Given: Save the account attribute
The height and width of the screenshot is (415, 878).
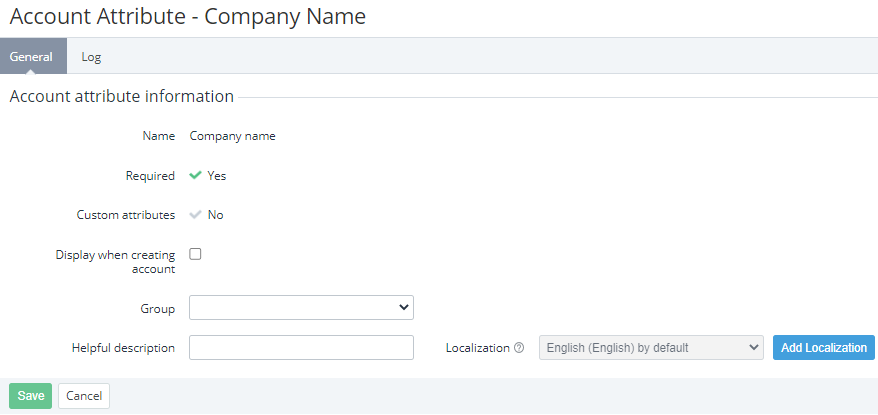Looking at the screenshot, I should 30,396.
